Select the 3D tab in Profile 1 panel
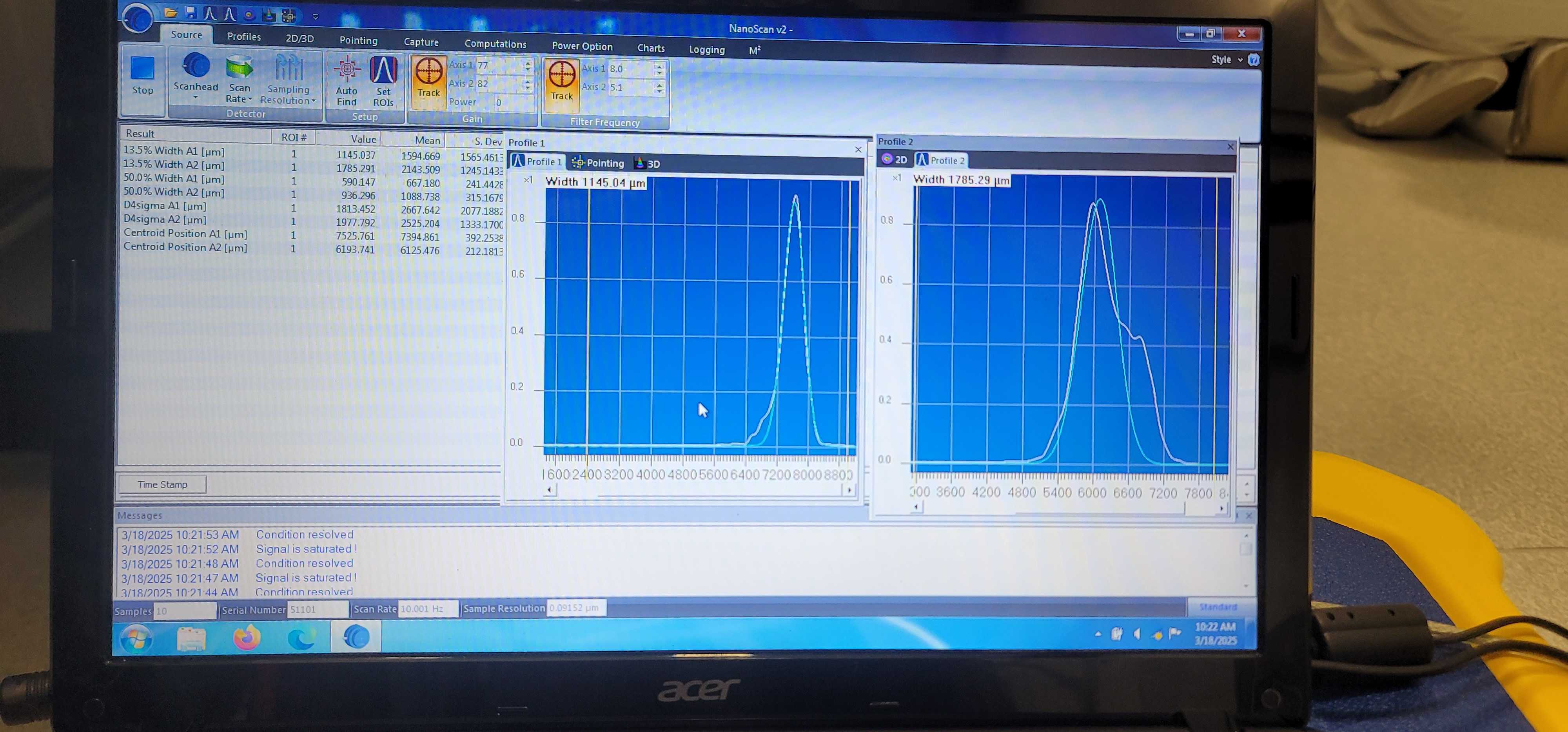 (x=647, y=164)
